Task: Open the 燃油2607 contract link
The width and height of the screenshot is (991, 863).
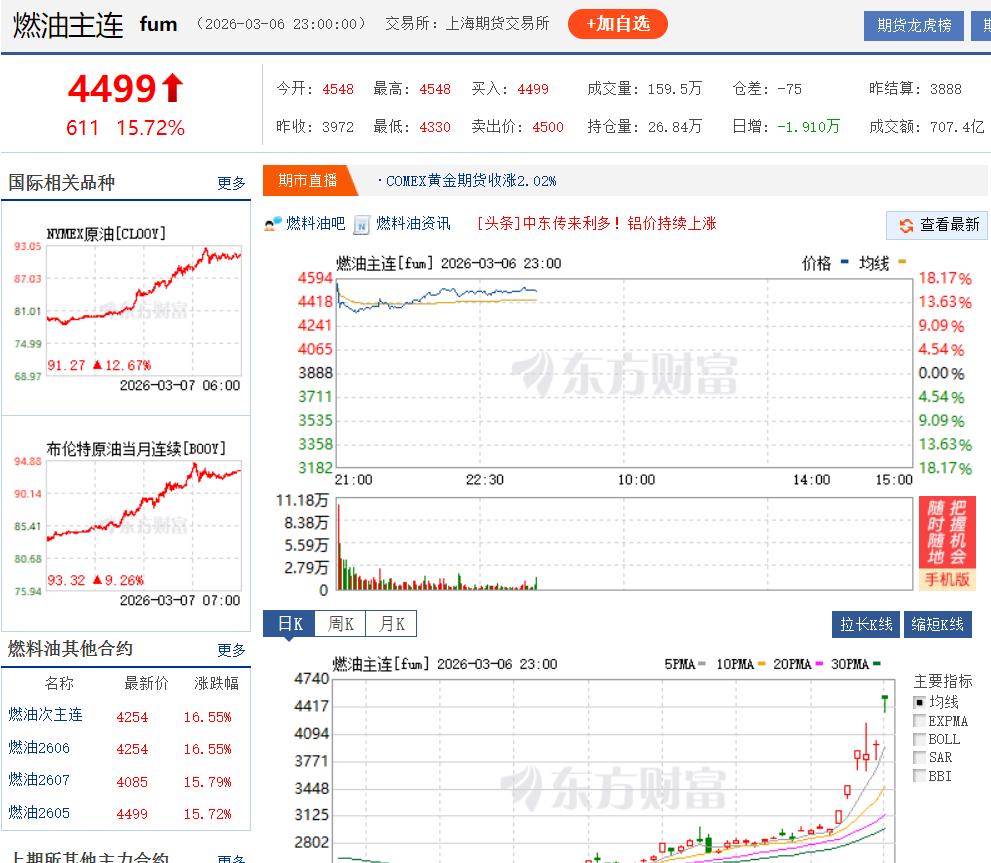Action: (x=39, y=780)
